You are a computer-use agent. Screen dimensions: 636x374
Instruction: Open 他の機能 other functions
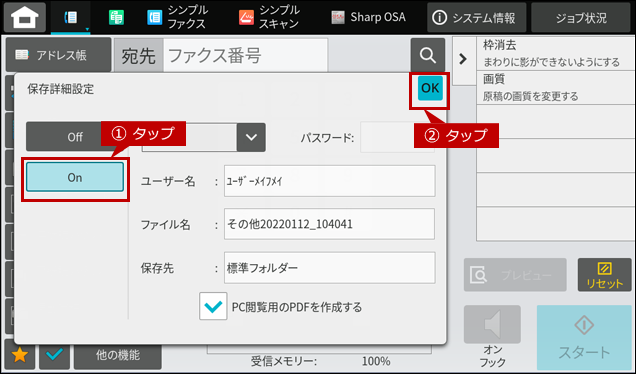point(118,355)
